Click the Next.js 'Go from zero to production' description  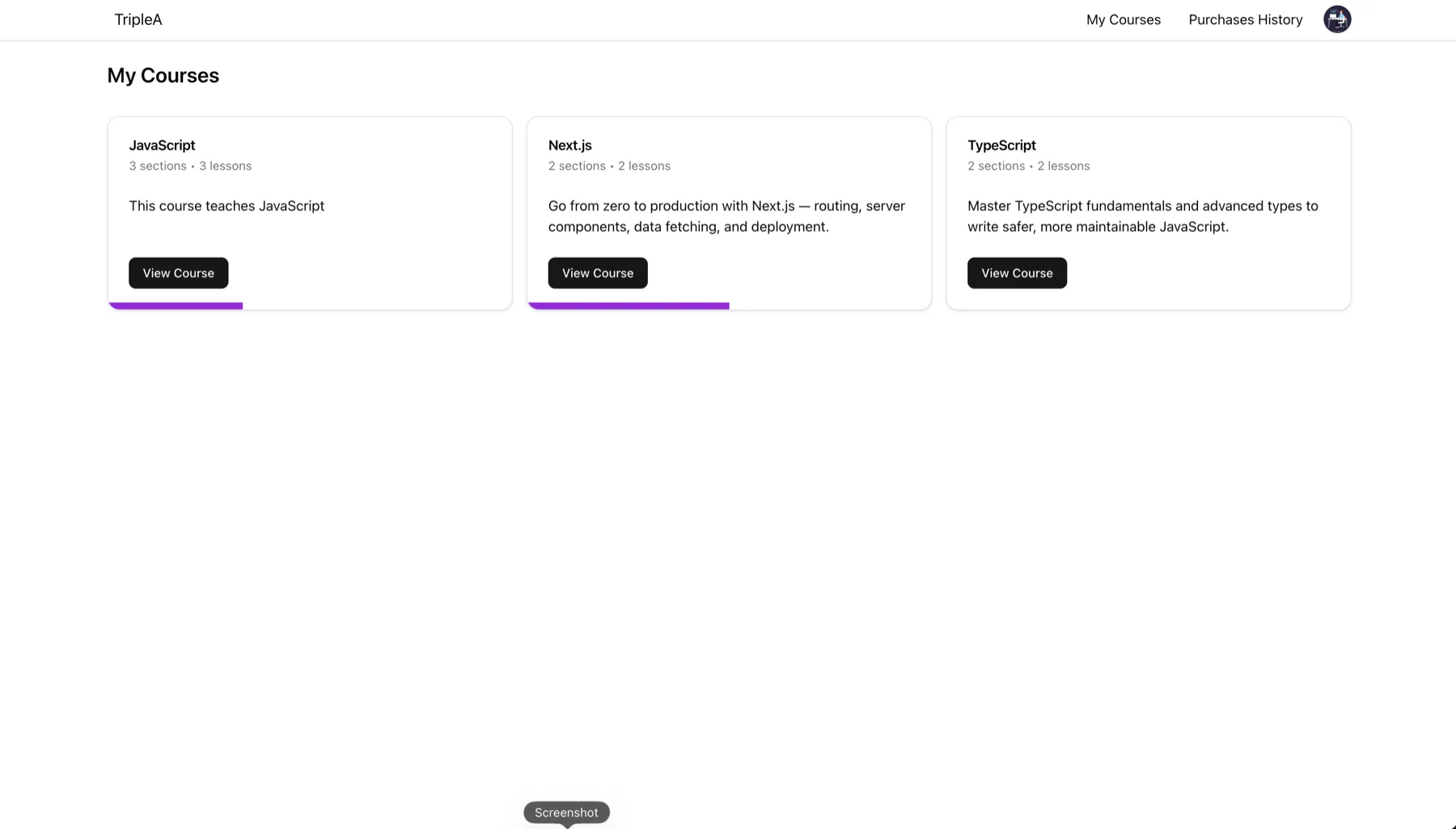pyautogui.click(x=726, y=216)
